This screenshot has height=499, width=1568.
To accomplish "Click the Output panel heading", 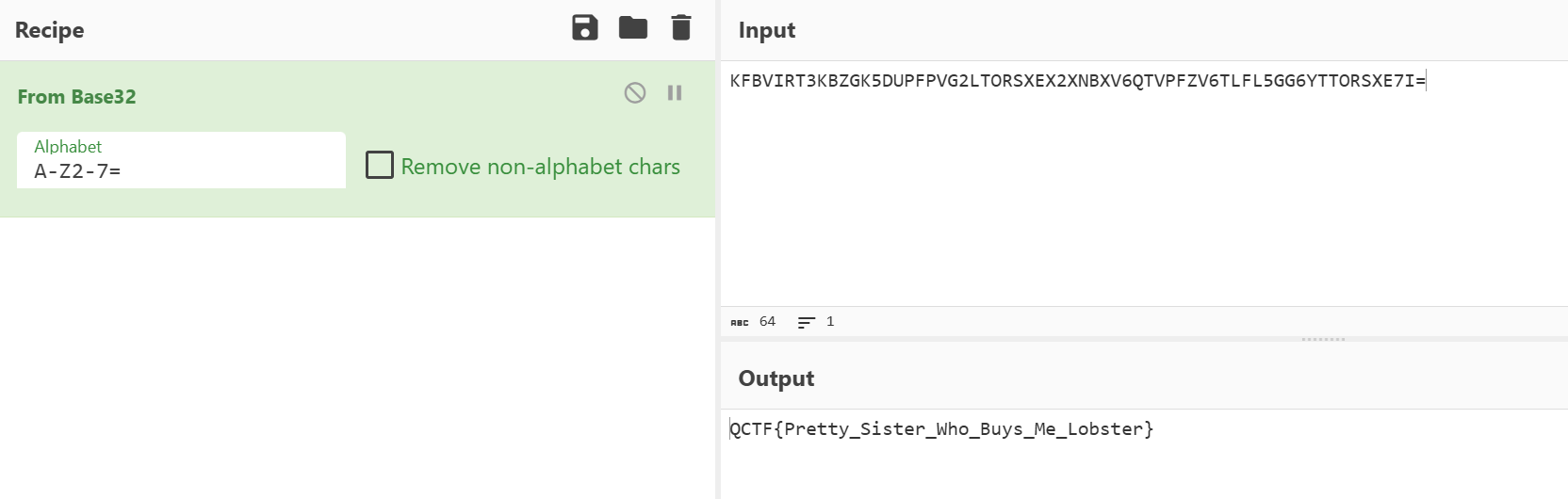I will click(776, 378).
